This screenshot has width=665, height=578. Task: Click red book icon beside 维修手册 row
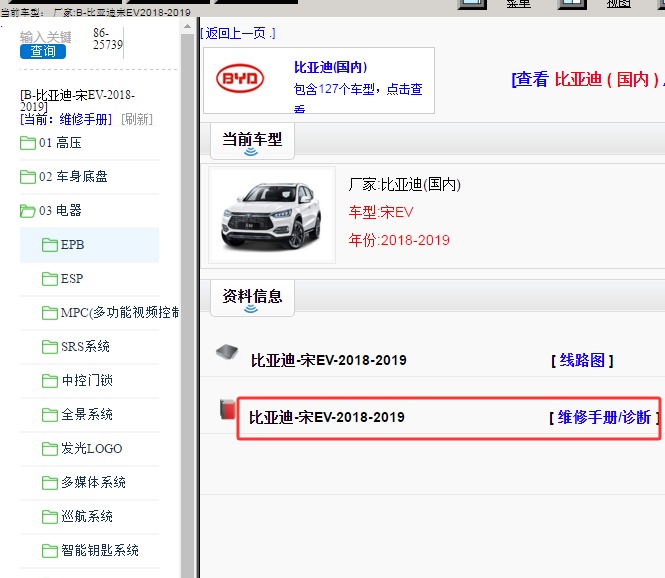pos(228,409)
